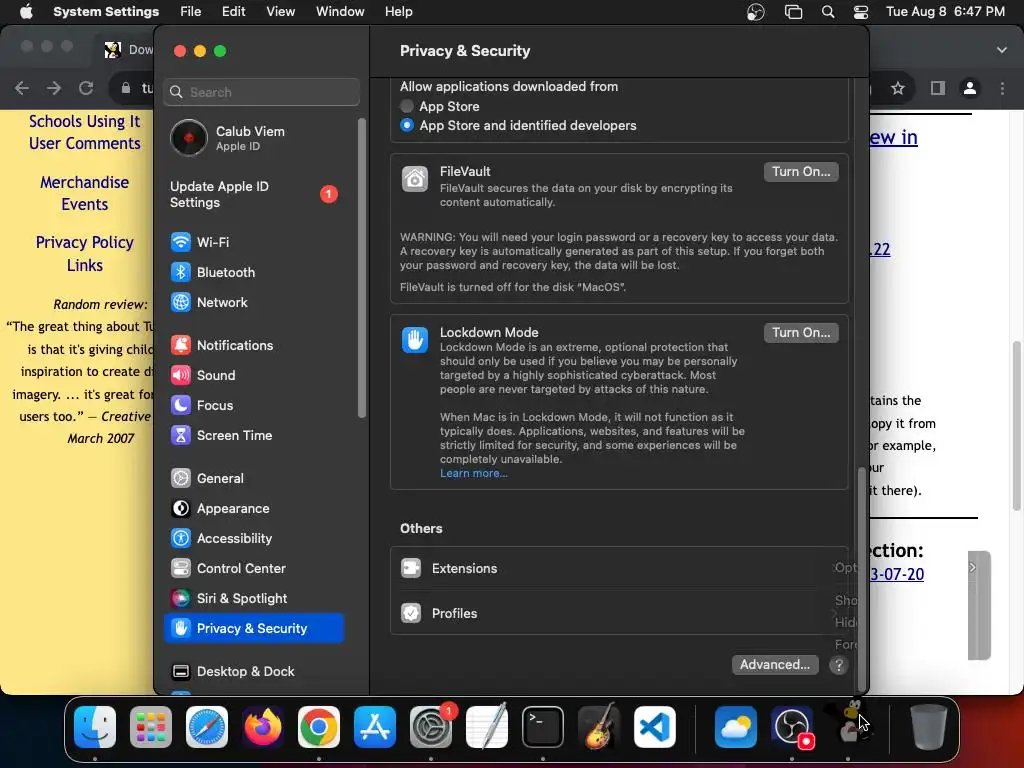Image resolution: width=1024 pixels, height=768 pixels.
Task: Turn on Lockdown Mode
Action: tap(801, 332)
